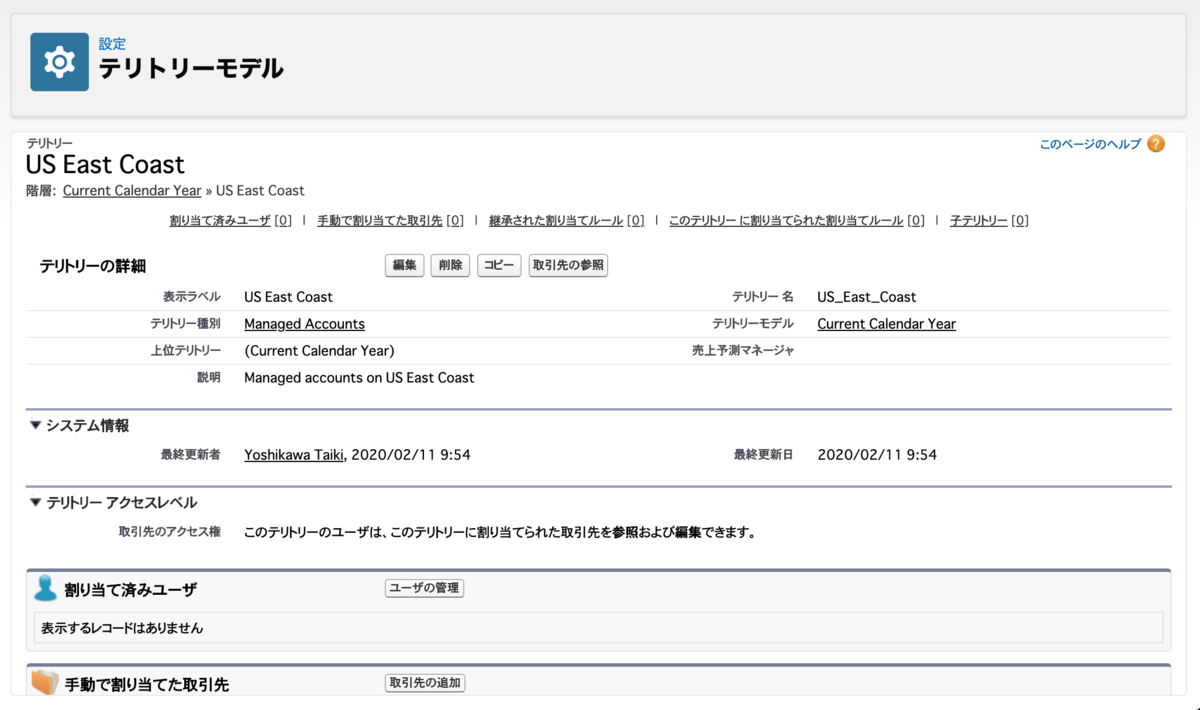Click the blue user icon beside 割り当て済みユーザ
The image size is (1200, 710).
(44, 588)
